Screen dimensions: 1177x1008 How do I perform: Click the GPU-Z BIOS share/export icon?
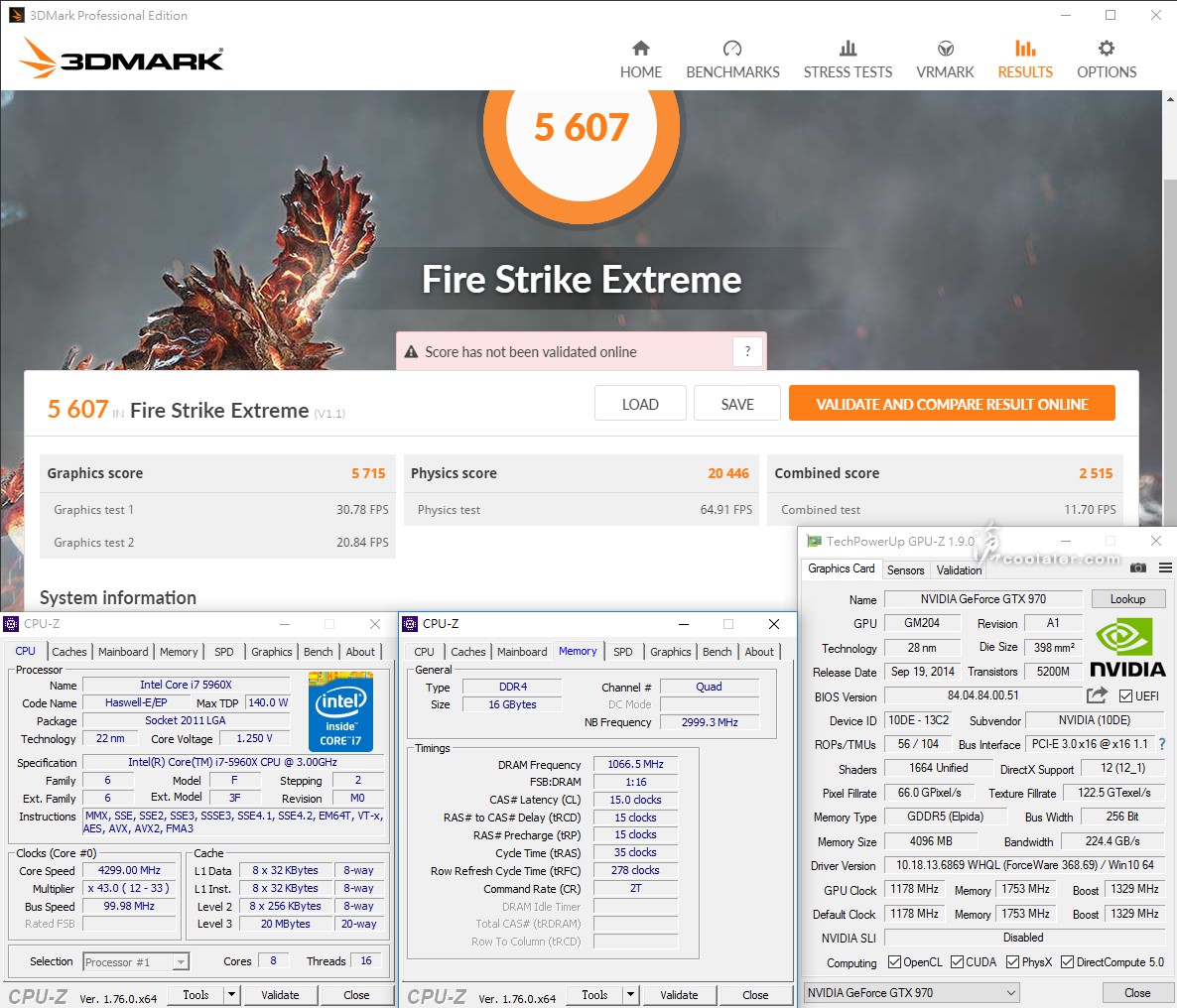coord(1097,695)
